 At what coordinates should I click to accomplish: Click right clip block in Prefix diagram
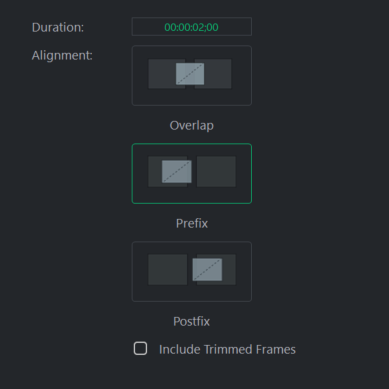pyautogui.click(x=216, y=171)
